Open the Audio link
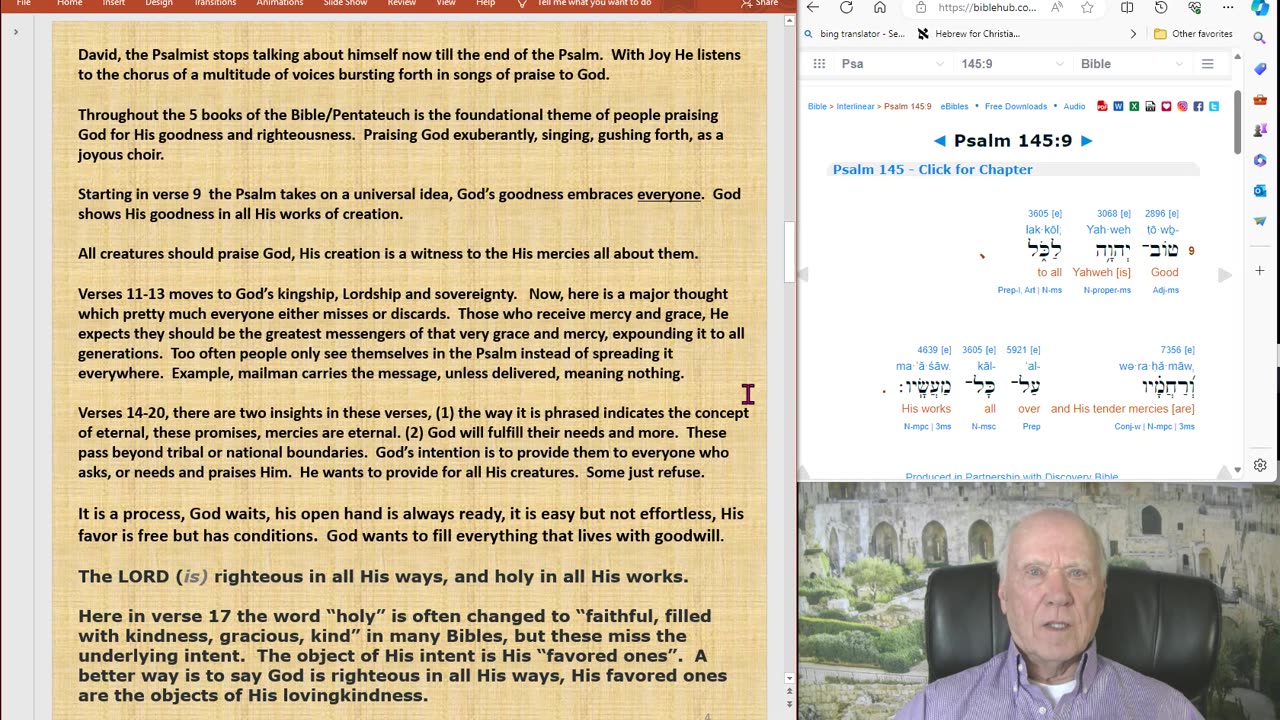 [x=1074, y=106]
